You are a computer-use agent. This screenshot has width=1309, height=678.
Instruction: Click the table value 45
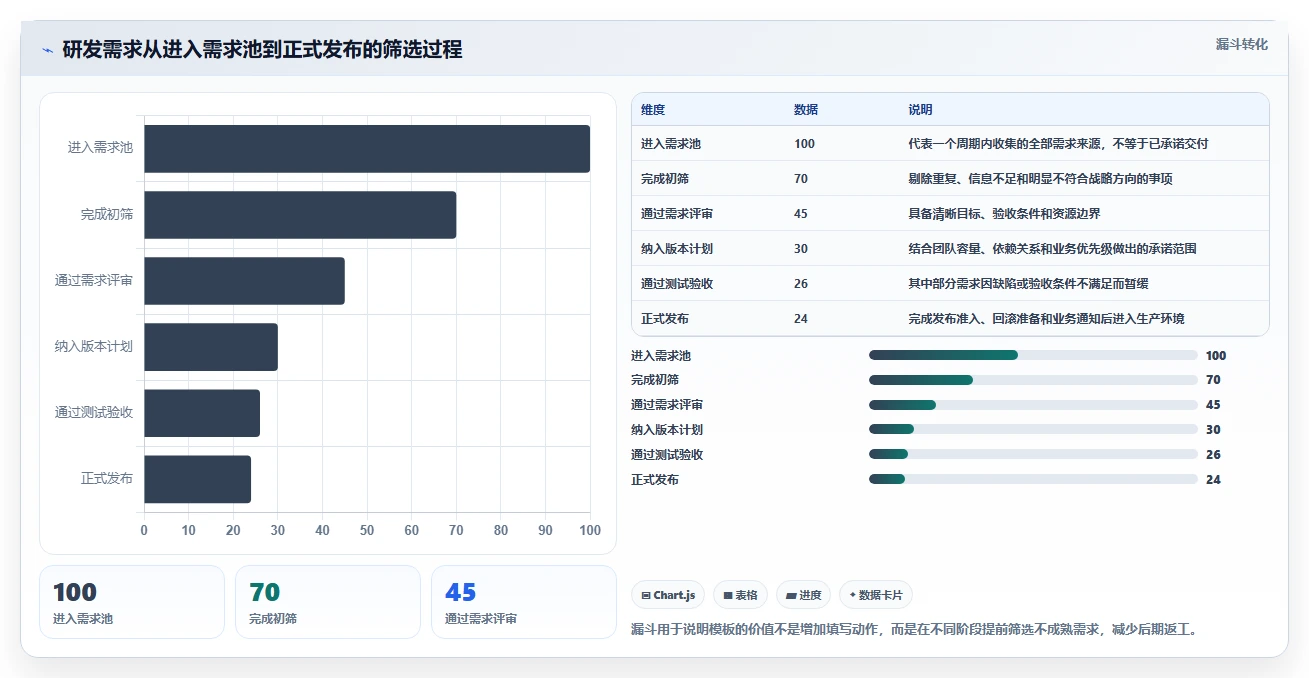point(801,214)
